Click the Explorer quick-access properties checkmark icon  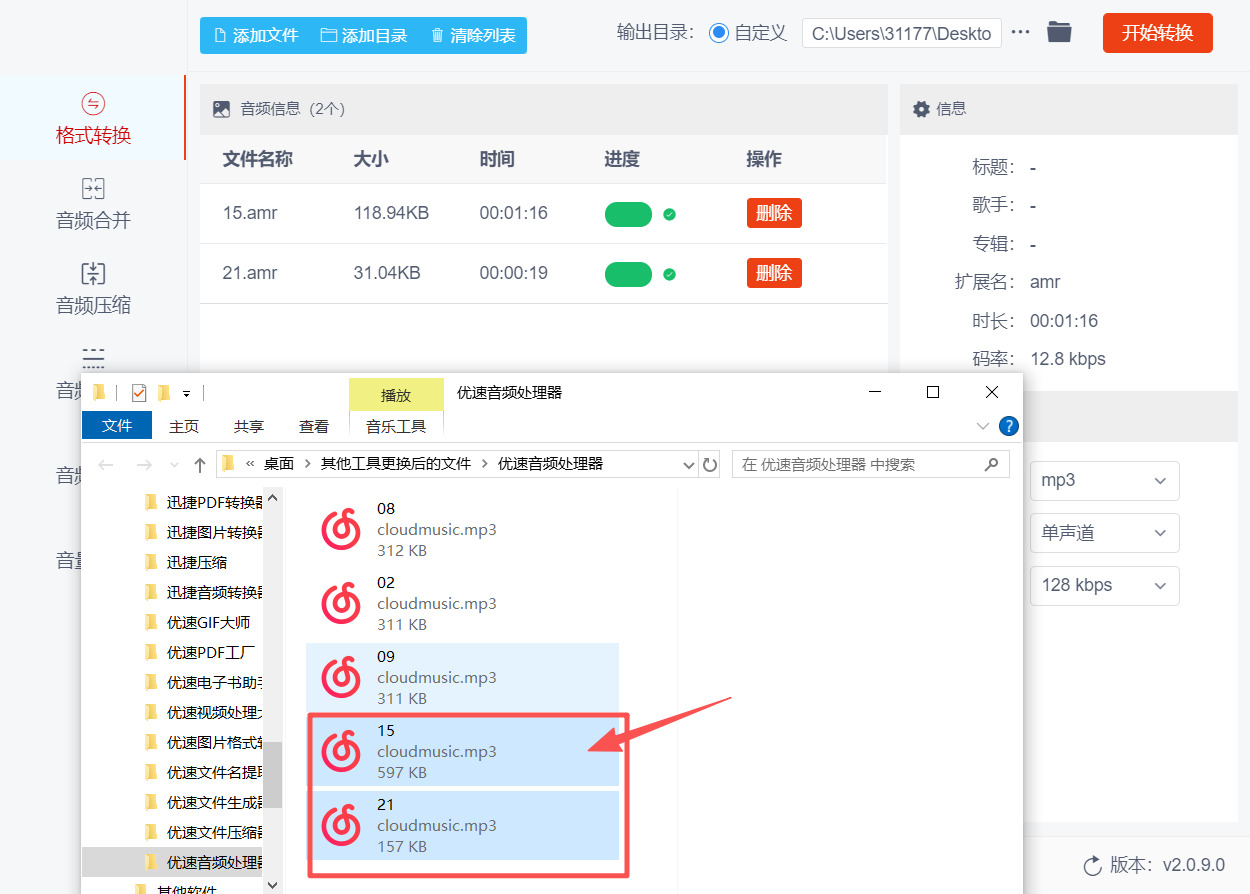[139, 392]
